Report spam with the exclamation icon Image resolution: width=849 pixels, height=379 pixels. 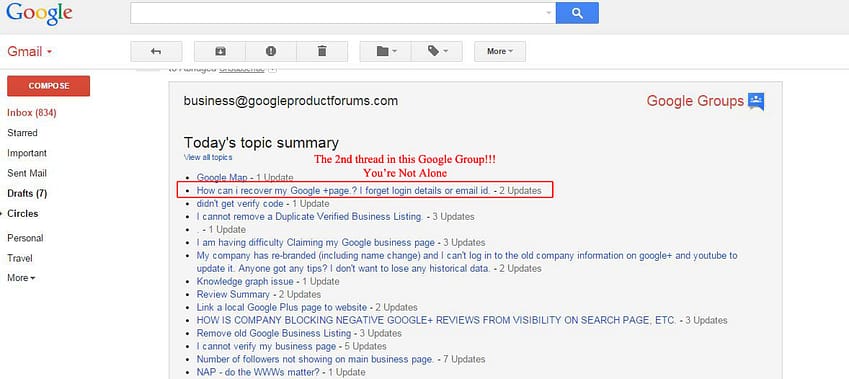point(271,51)
